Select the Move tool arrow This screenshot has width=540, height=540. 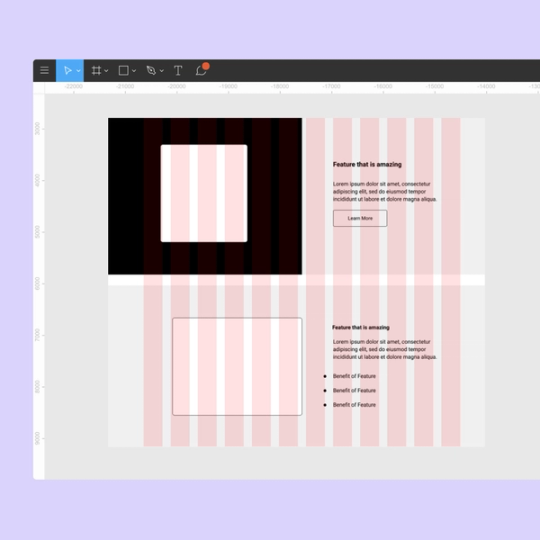[68, 71]
